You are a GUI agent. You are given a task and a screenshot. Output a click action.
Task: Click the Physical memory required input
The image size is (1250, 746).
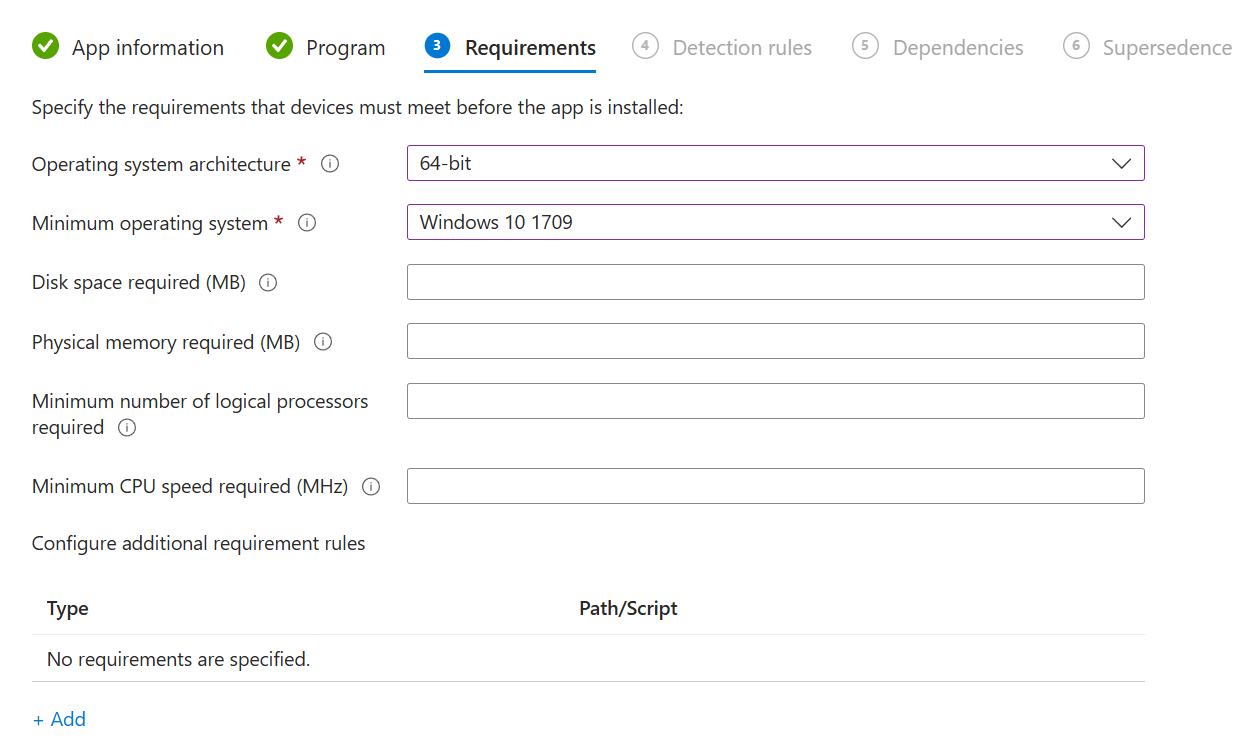tap(775, 341)
